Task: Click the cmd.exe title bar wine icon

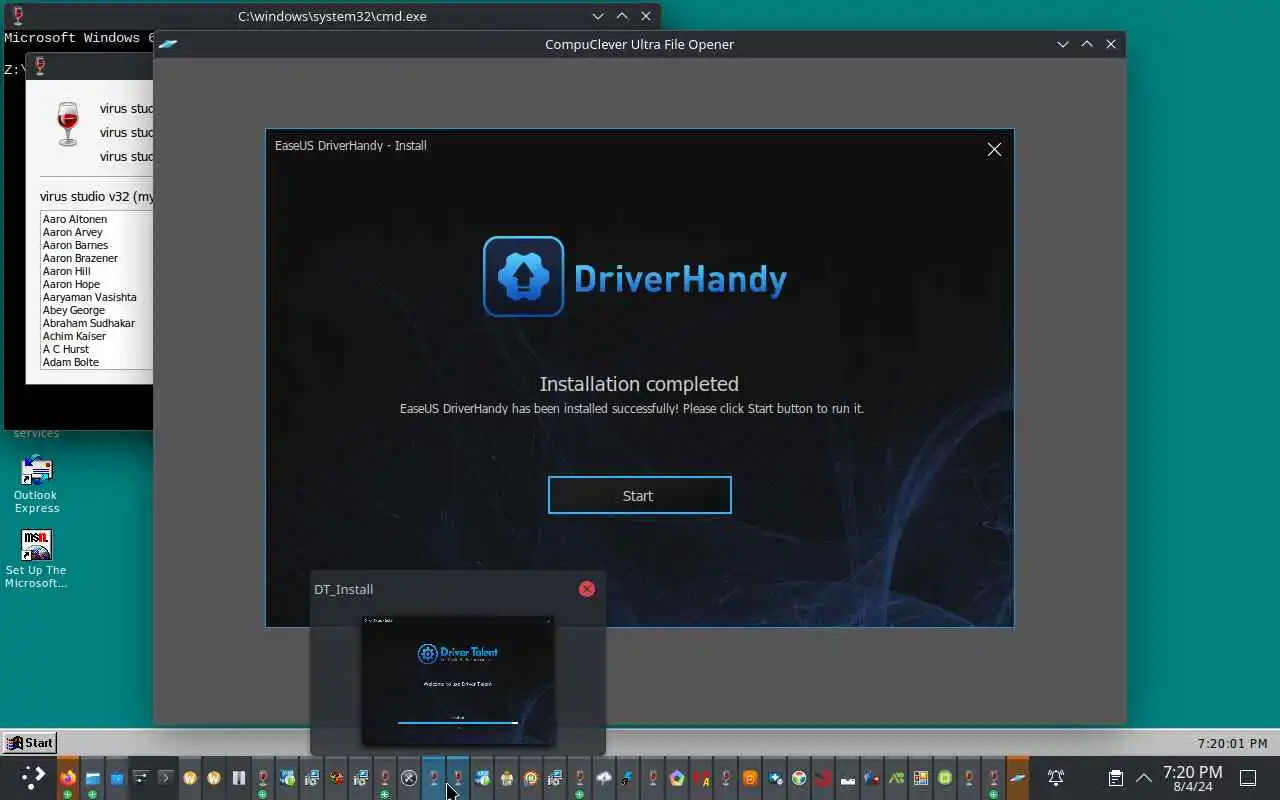Action: pos(18,16)
